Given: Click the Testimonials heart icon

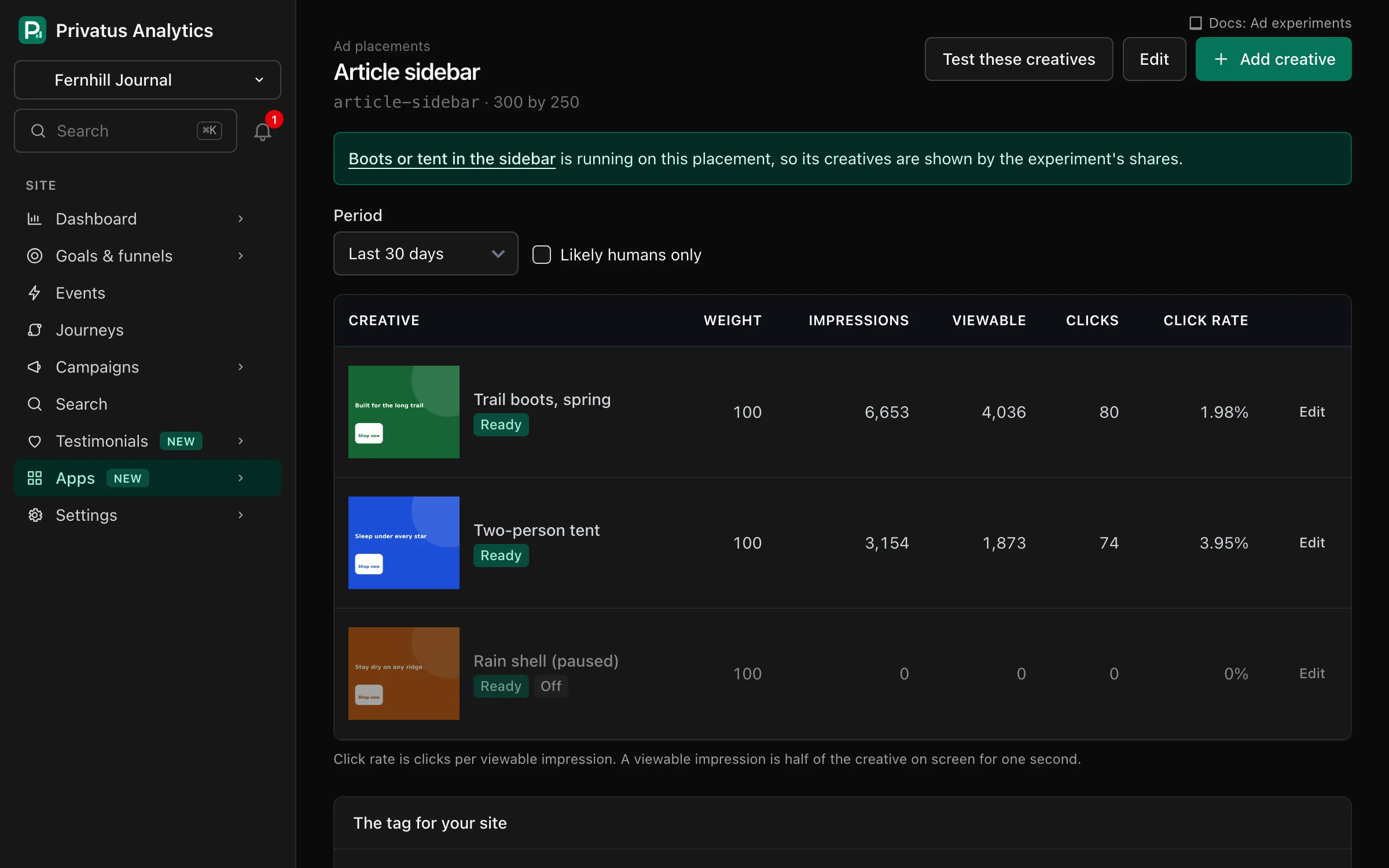Looking at the screenshot, I should [35, 441].
